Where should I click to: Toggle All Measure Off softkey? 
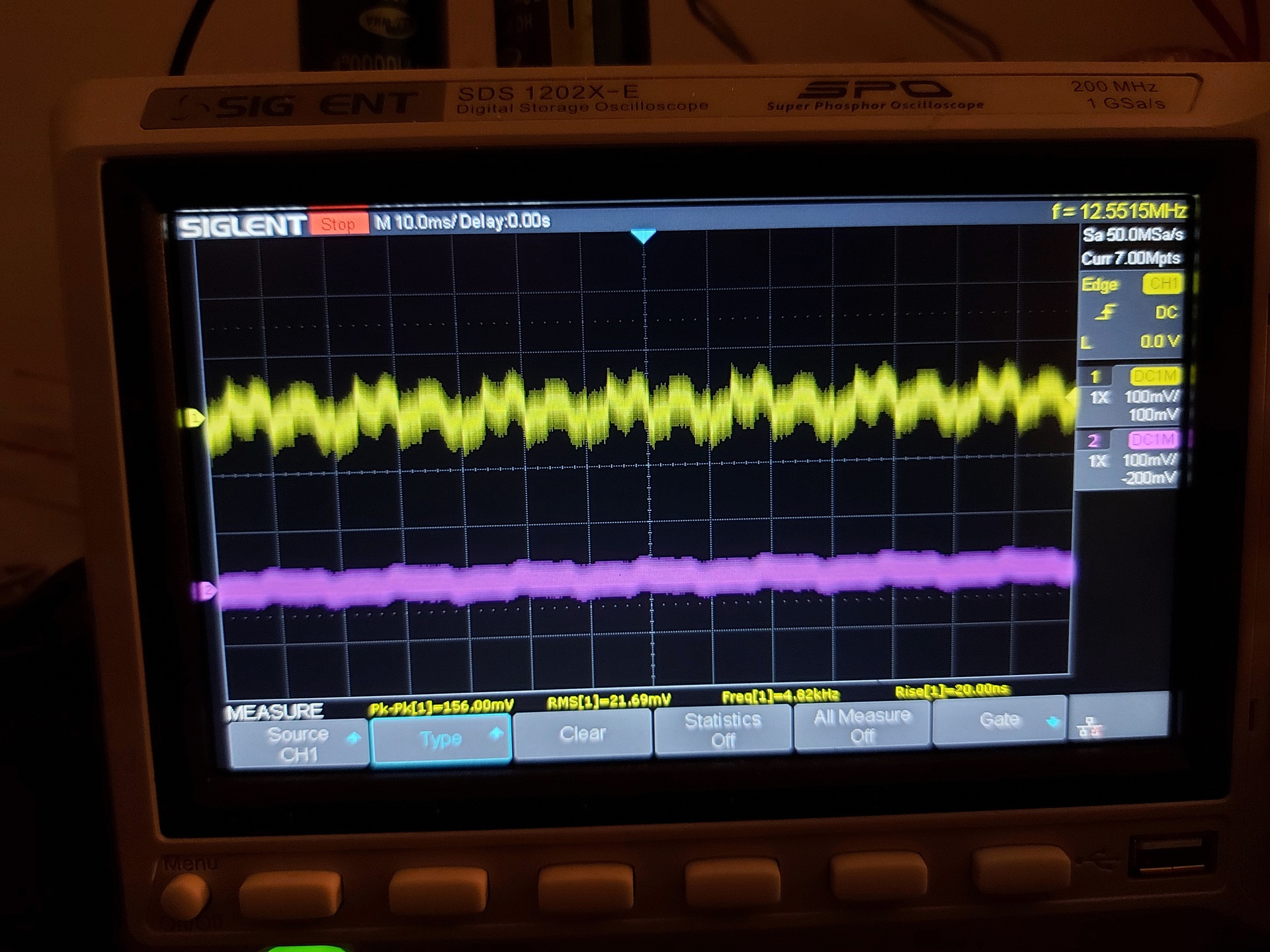[862, 725]
